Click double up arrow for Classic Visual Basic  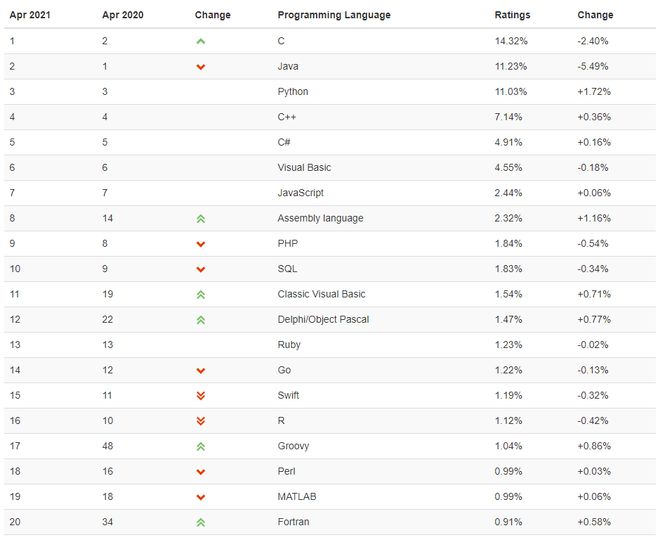(x=201, y=294)
